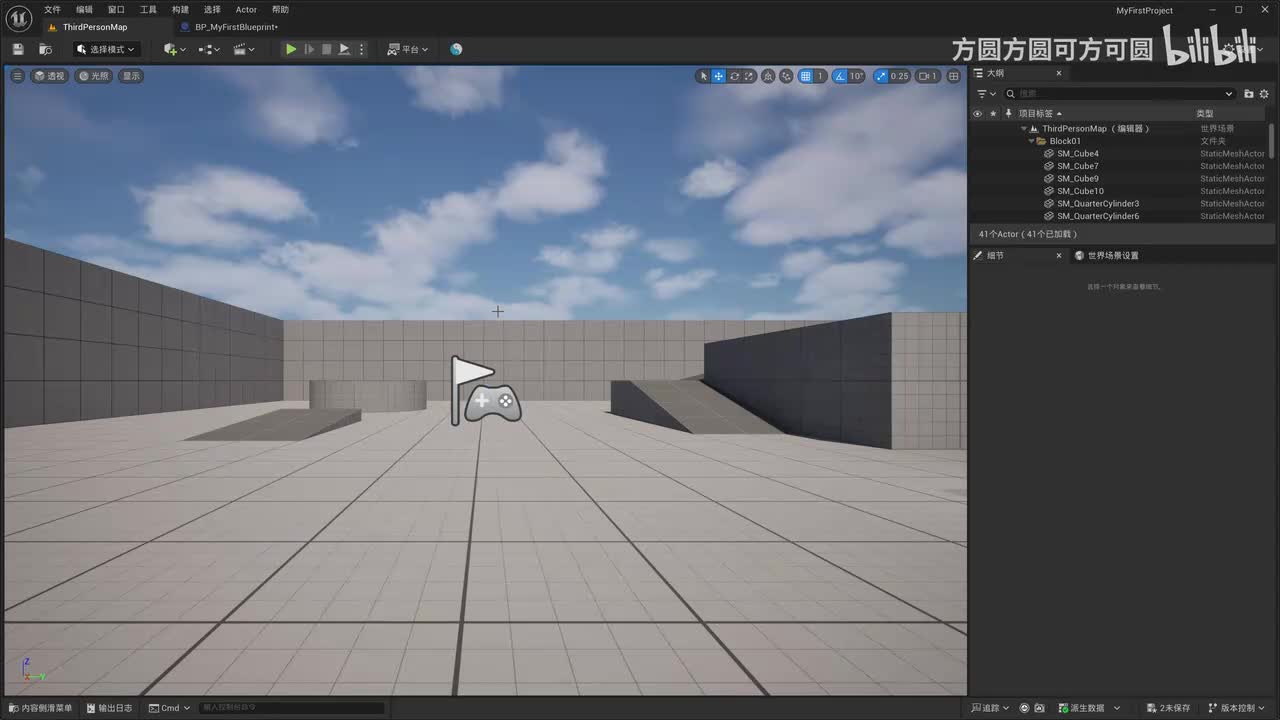Toggle grid snapping for translation

point(806,76)
